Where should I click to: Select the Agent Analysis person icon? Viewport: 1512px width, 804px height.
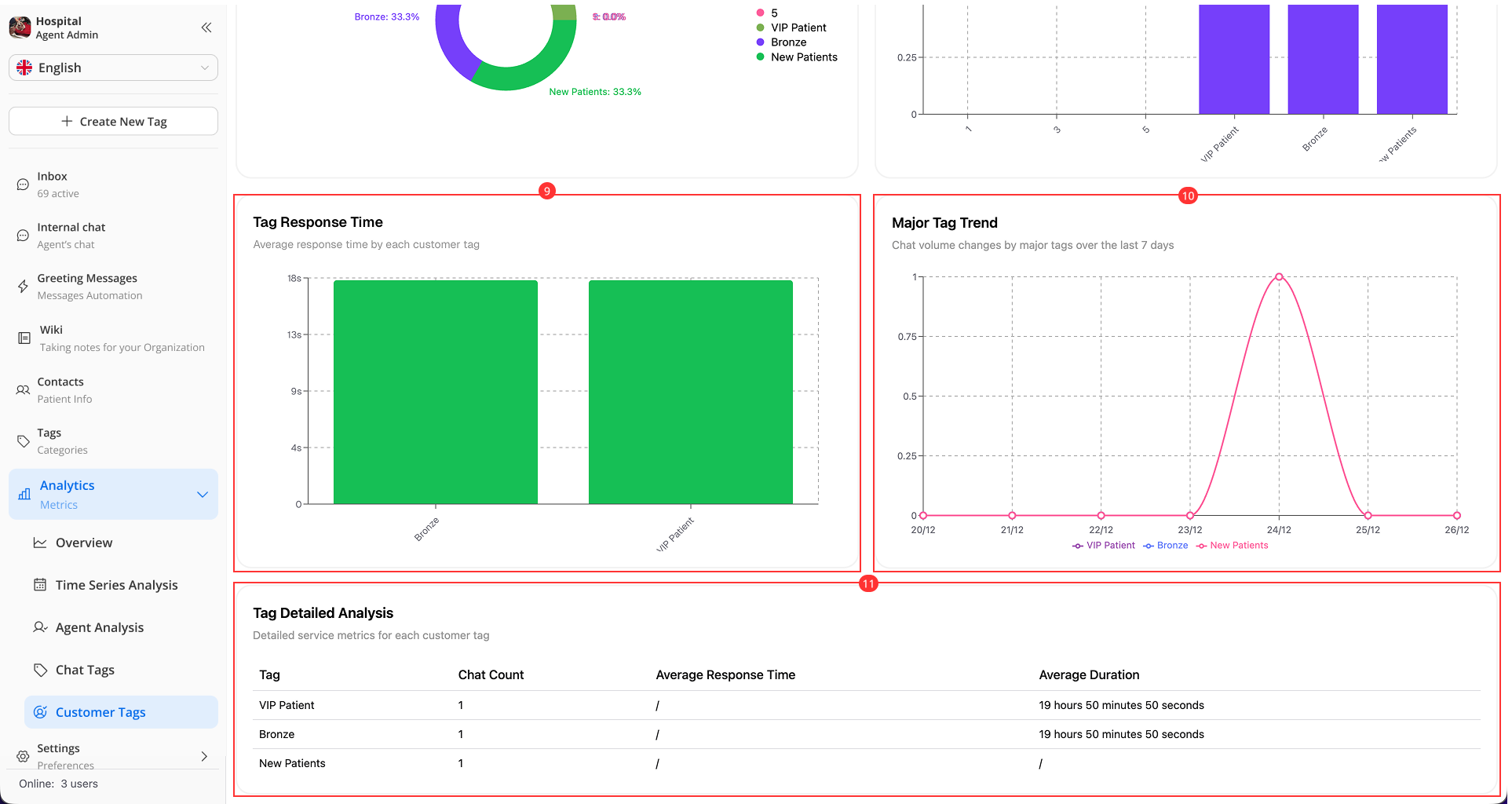[x=40, y=627]
